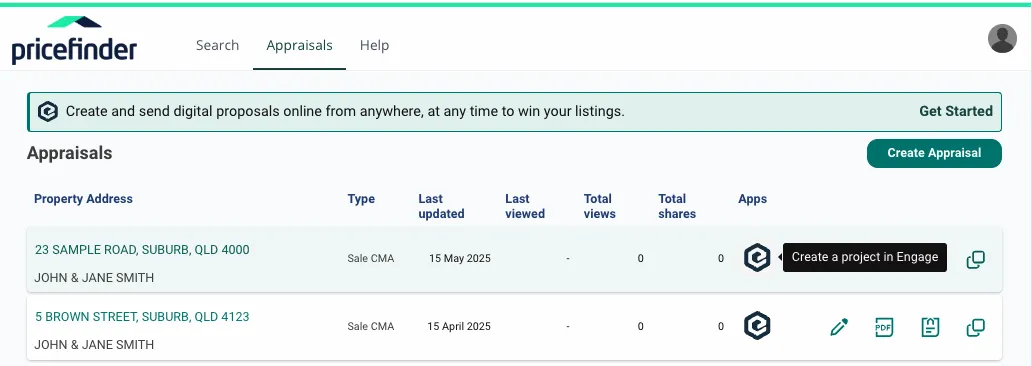Open the Search tab

point(217,45)
